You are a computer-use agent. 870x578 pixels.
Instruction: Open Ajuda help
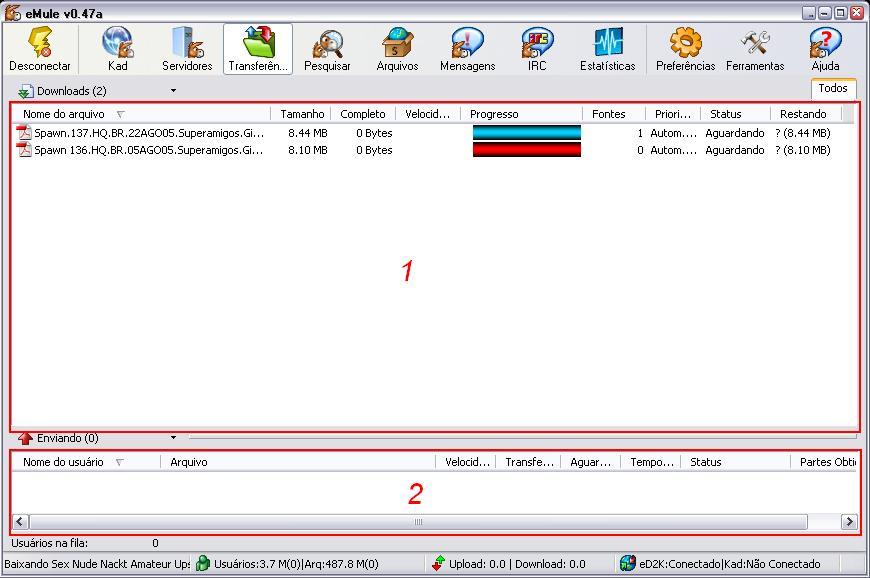[x=826, y=49]
